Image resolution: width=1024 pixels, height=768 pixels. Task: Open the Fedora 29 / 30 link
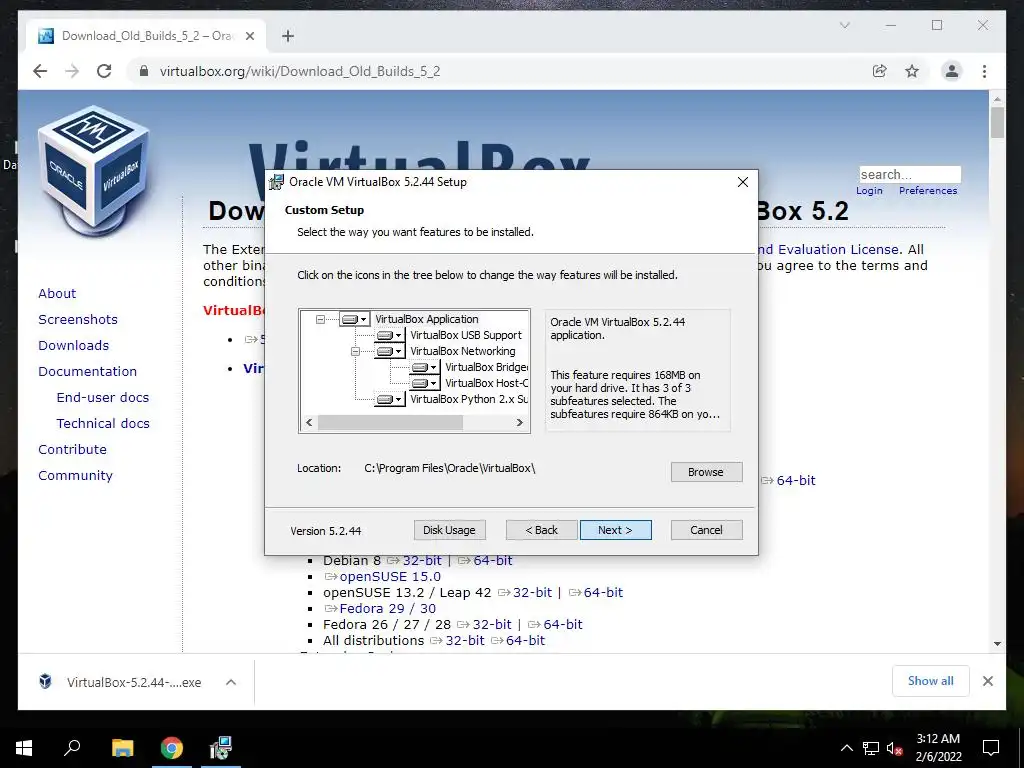387,609
